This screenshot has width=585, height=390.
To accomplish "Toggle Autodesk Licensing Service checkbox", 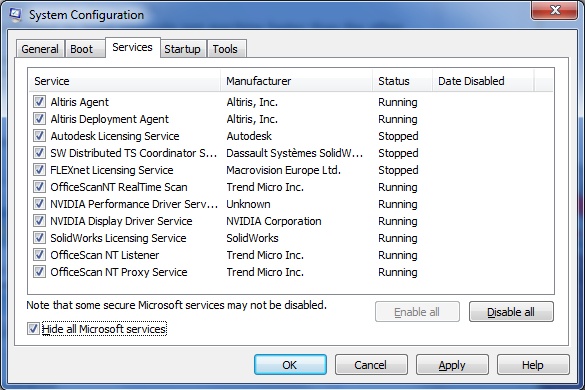I will pyautogui.click(x=39, y=135).
